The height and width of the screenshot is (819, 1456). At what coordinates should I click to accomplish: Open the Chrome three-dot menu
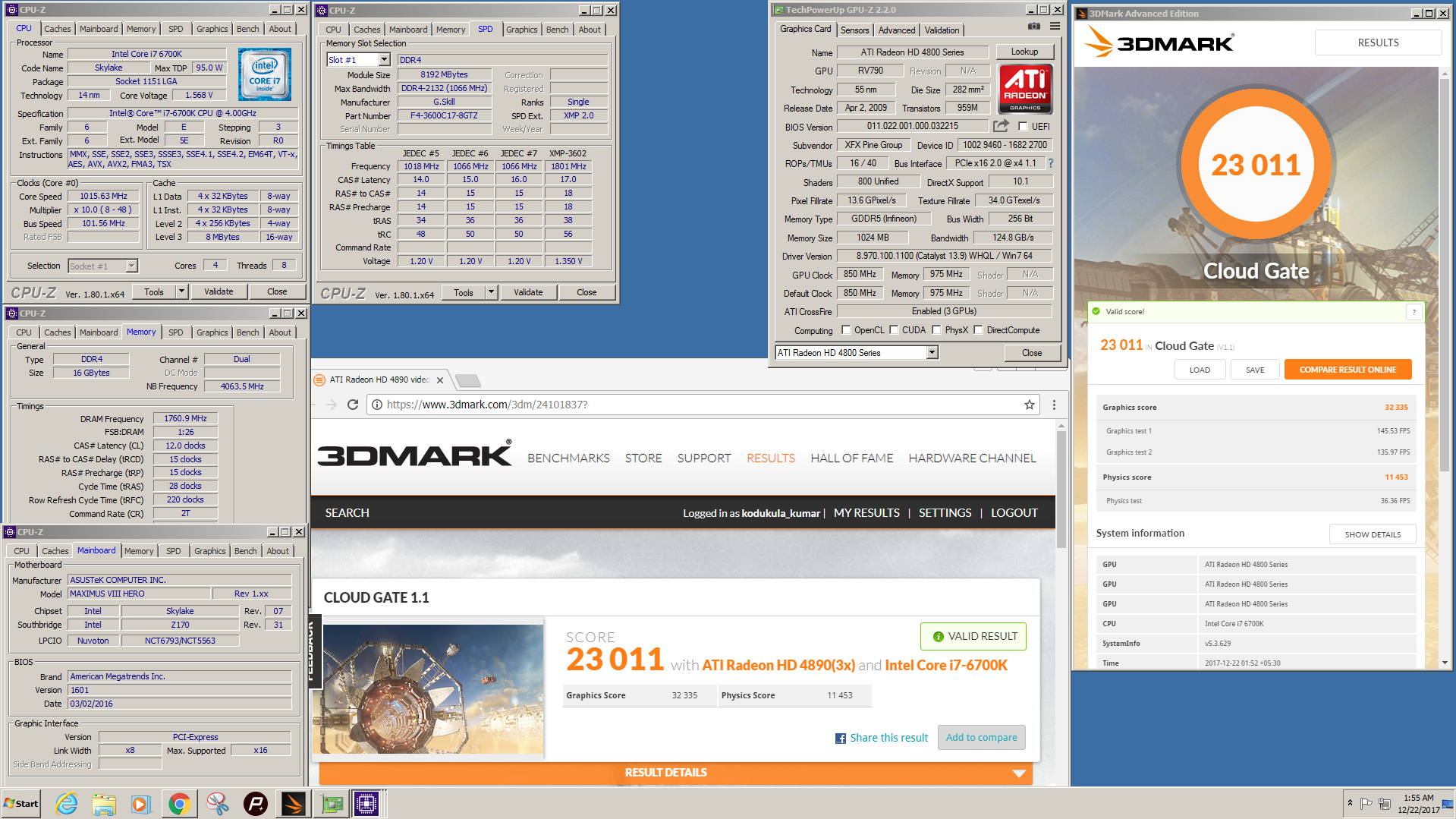coord(1054,405)
